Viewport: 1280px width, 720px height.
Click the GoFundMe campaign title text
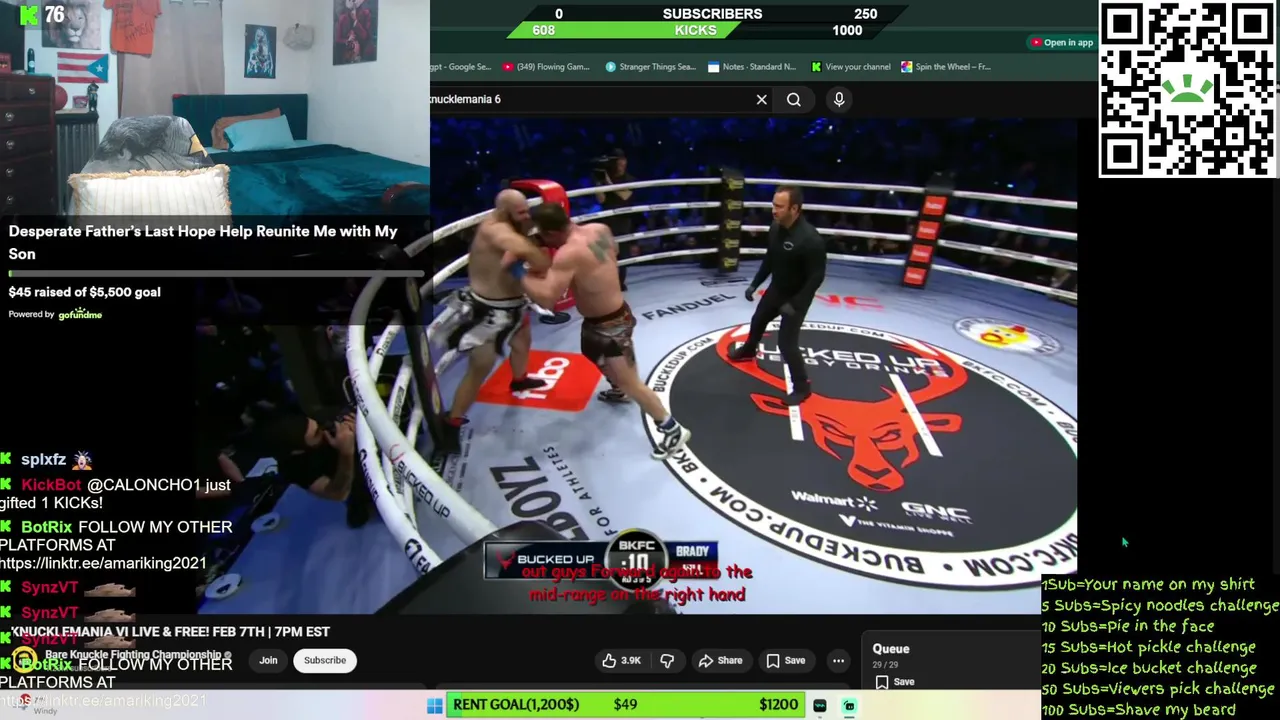(x=203, y=242)
